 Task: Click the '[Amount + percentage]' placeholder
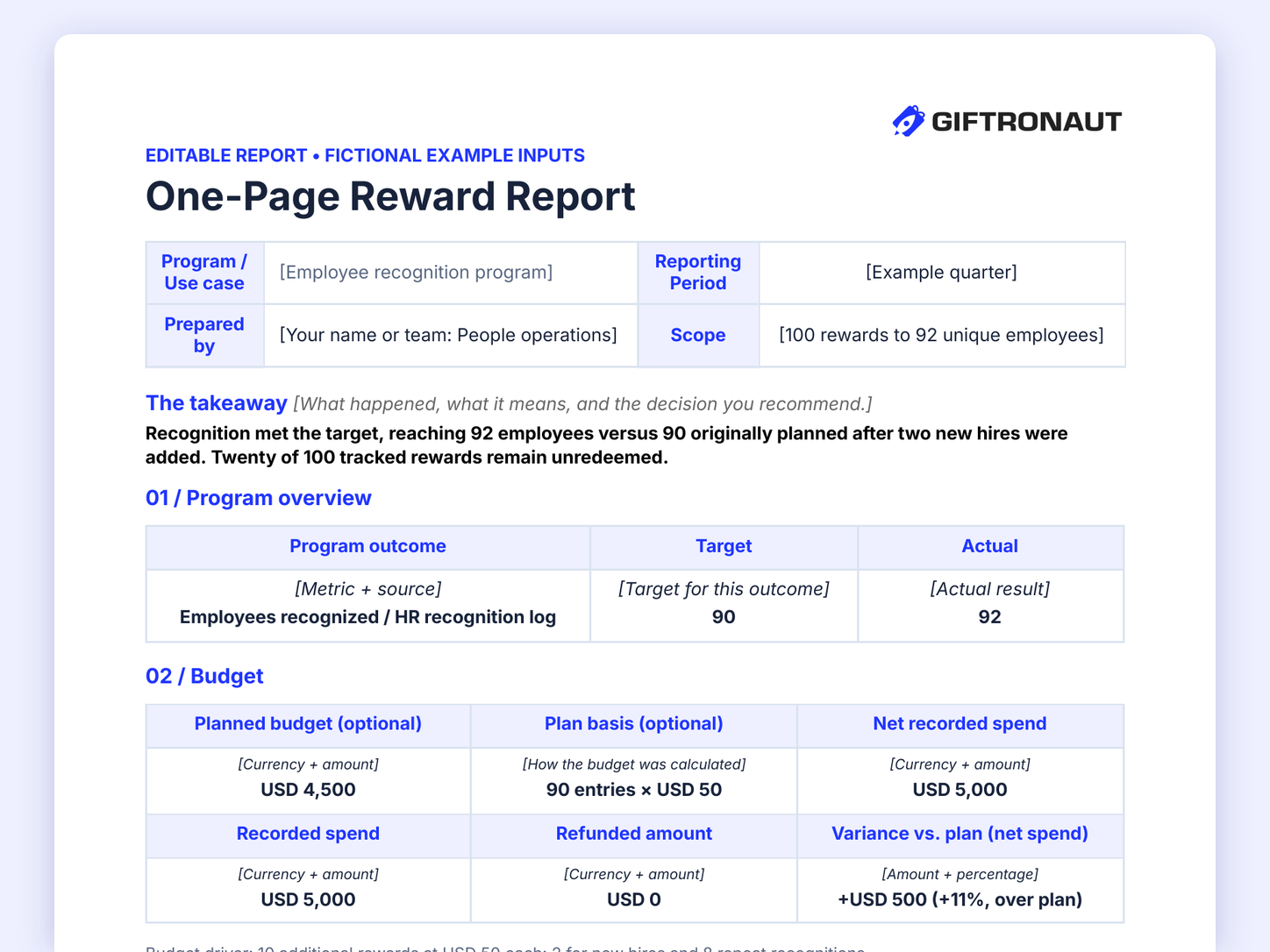tap(960, 874)
